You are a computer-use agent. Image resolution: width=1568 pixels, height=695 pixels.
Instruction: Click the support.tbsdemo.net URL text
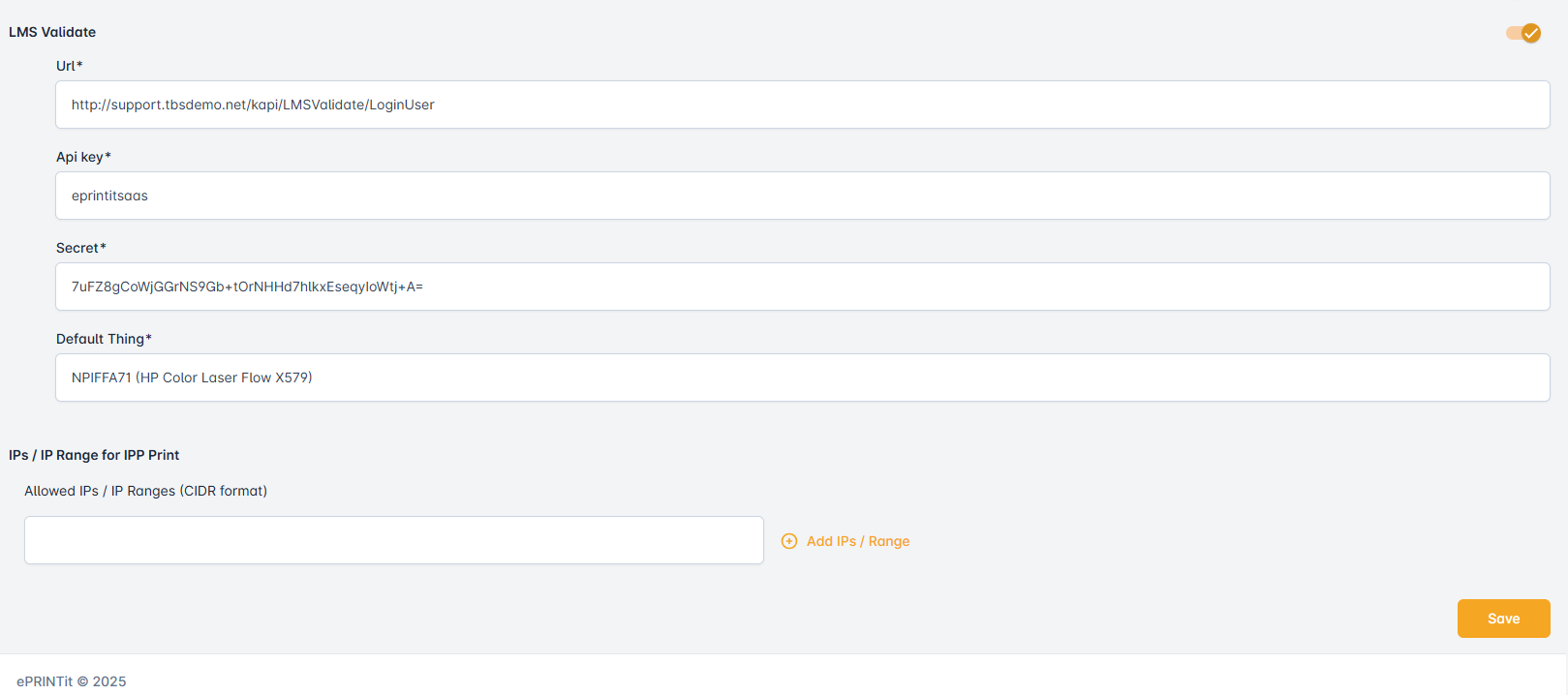point(253,105)
